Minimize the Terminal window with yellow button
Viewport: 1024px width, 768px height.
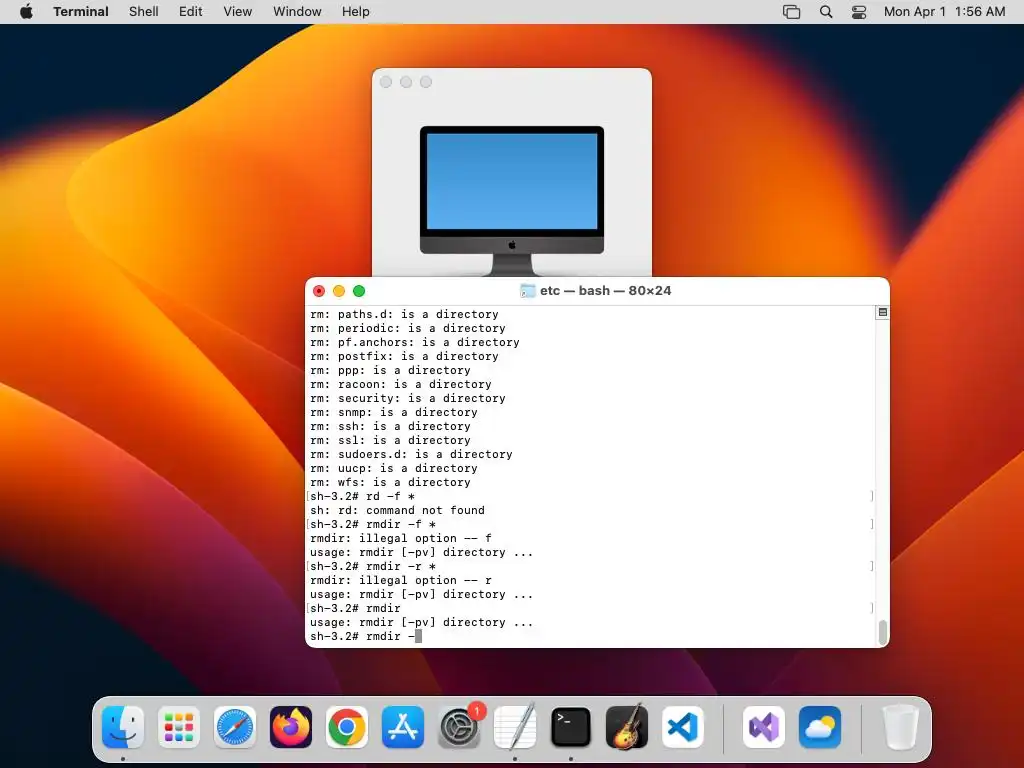coord(339,291)
